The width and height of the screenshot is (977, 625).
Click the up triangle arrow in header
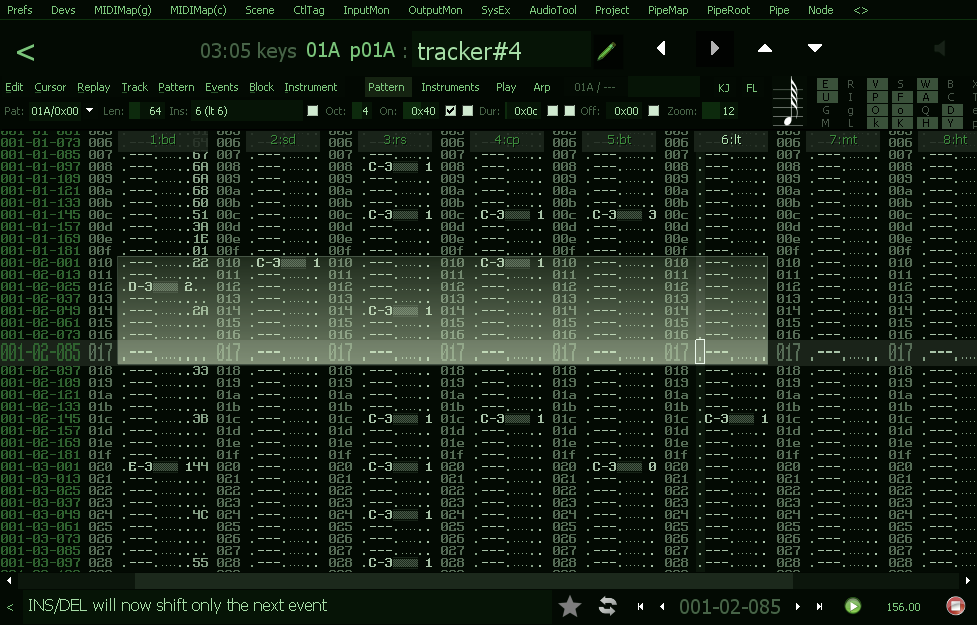click(x=765, y=48)
